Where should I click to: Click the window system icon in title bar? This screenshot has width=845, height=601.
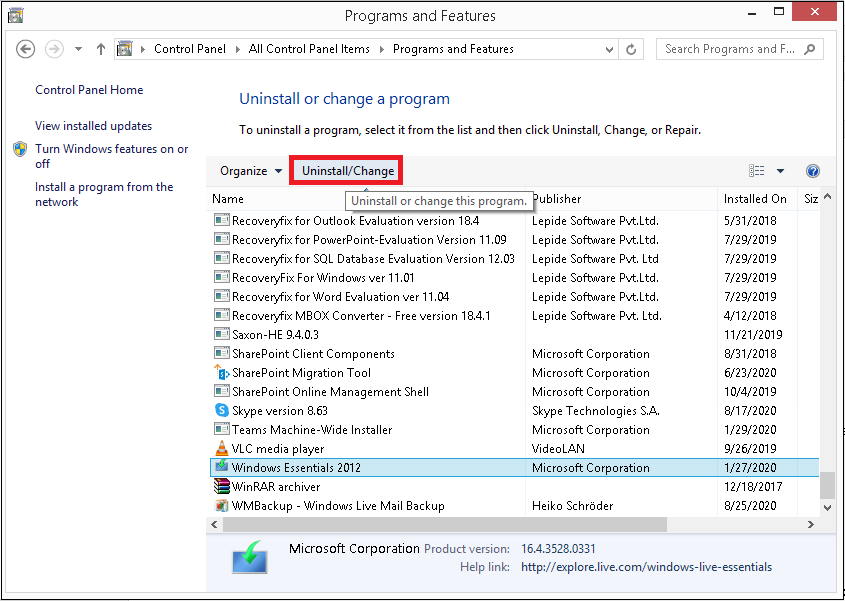coord(16,15)
